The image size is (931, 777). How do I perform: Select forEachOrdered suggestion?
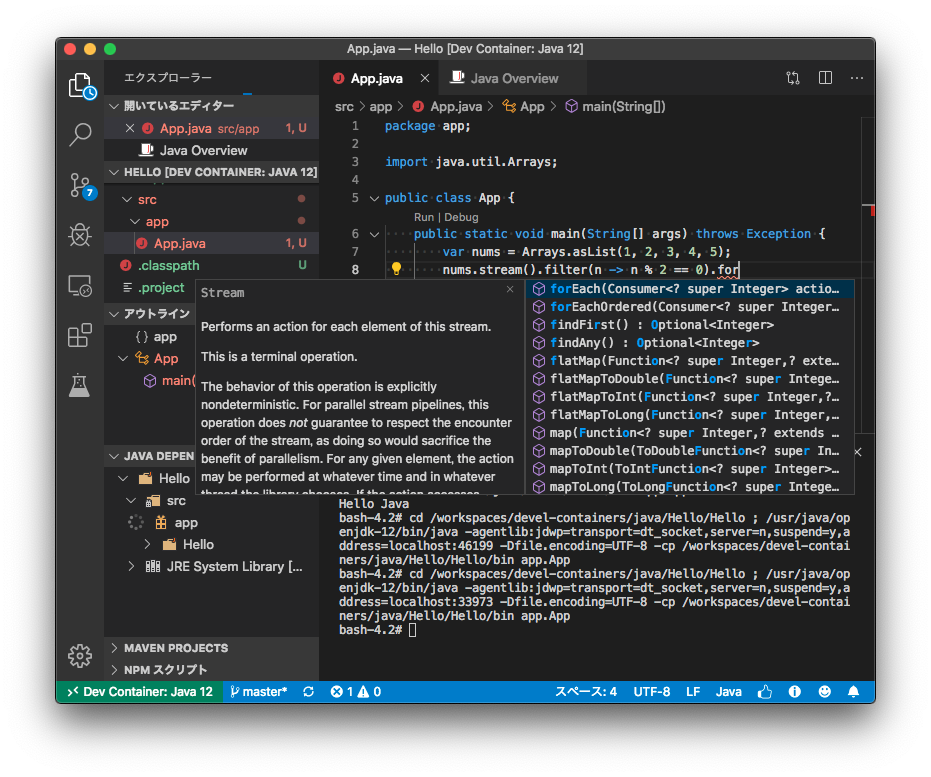pos(689,307)
